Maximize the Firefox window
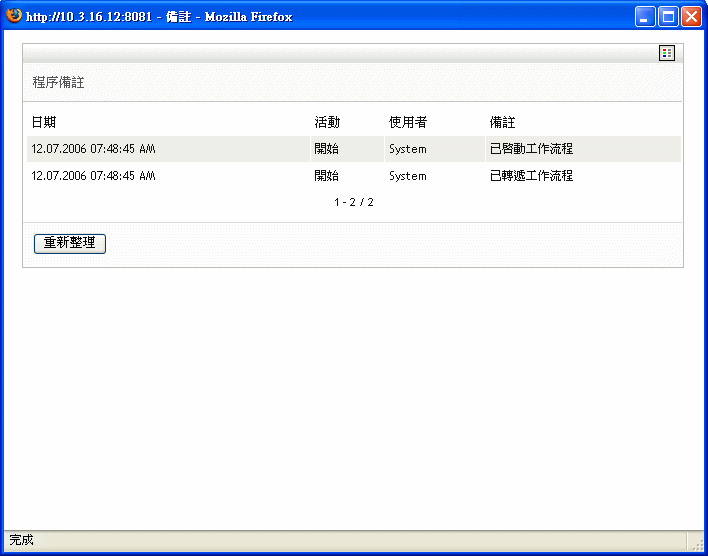Screen dimensions: 708x556 (668, 17)
